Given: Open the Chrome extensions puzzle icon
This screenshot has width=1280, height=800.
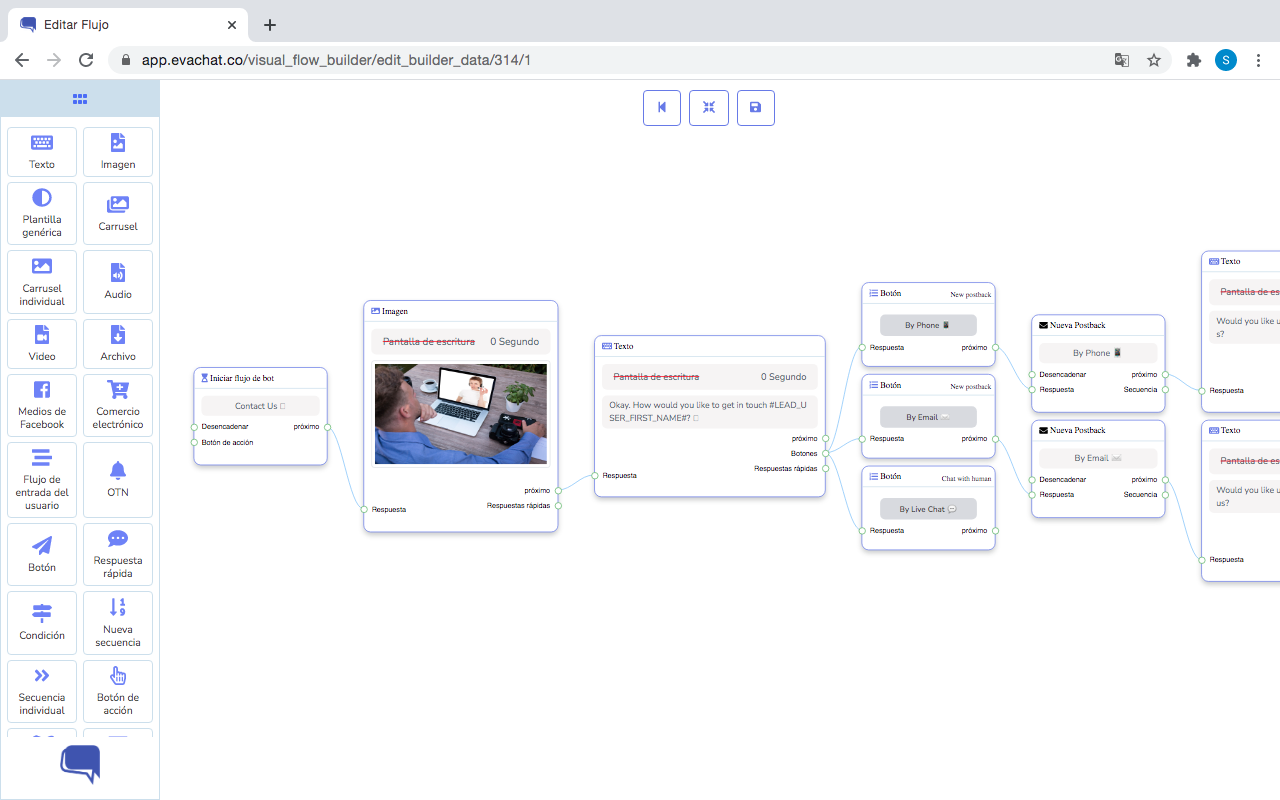Looking at the screenshot, I should click(x=1193, y=60).
